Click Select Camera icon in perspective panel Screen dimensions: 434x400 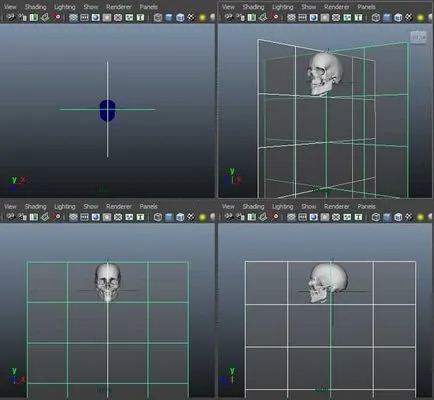[229, 17]
